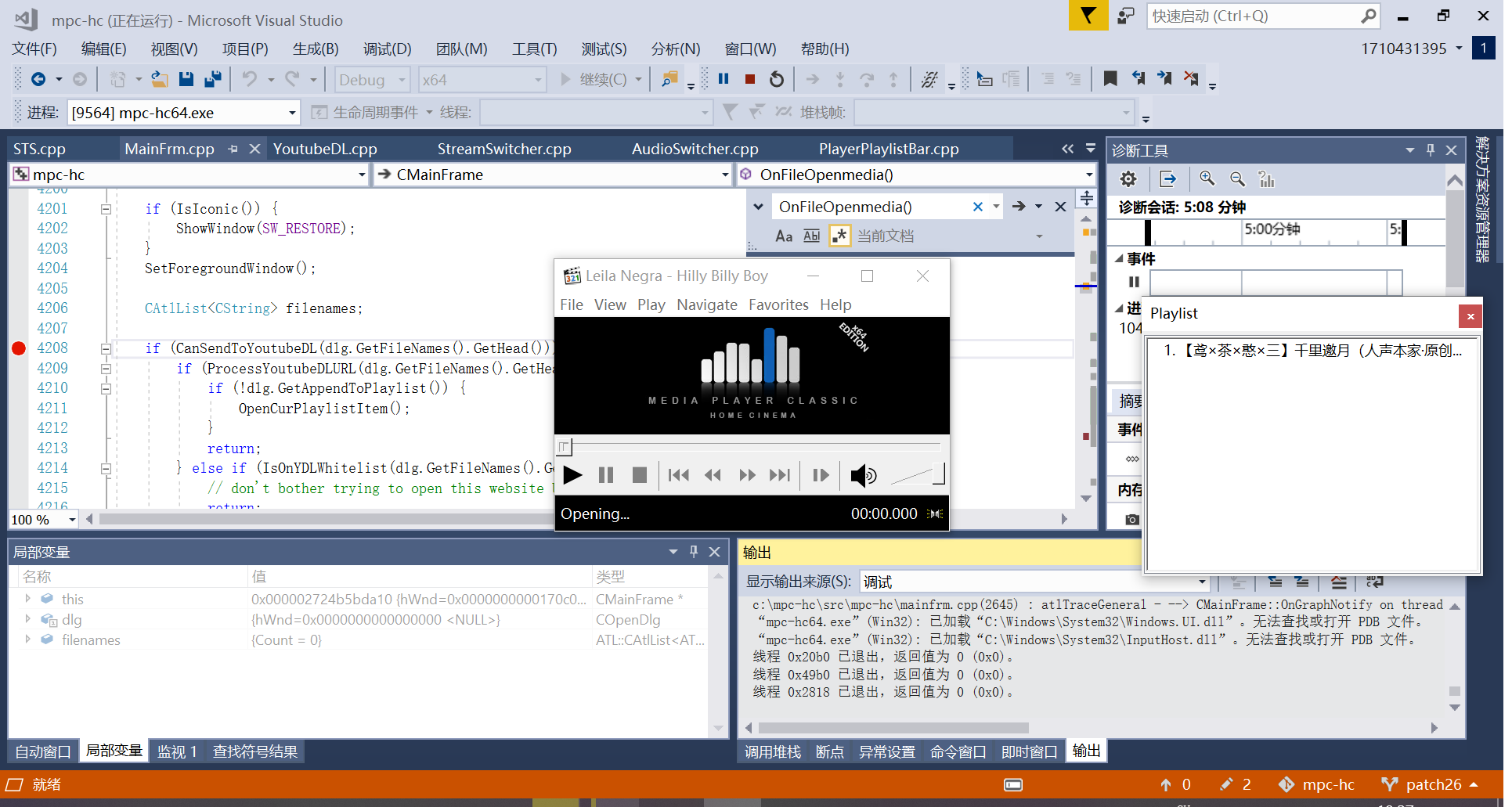Viewport: 1512px width, 807px height.
Task: Click the Save All icon
Action: (x=212, y=78)
